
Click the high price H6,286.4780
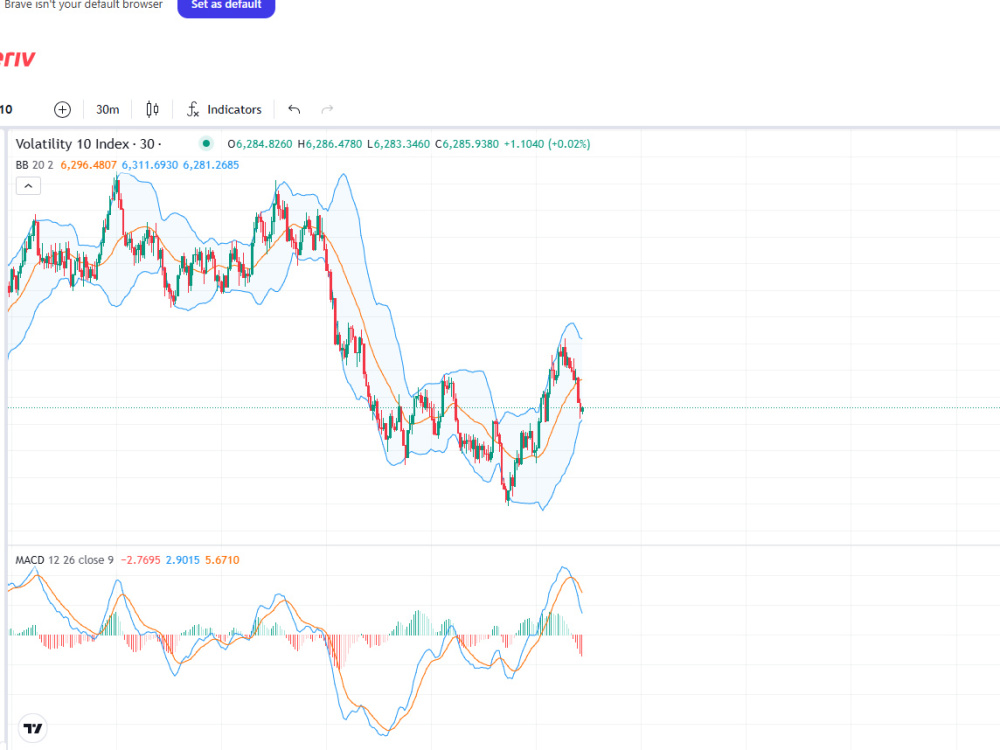[330, 144]
